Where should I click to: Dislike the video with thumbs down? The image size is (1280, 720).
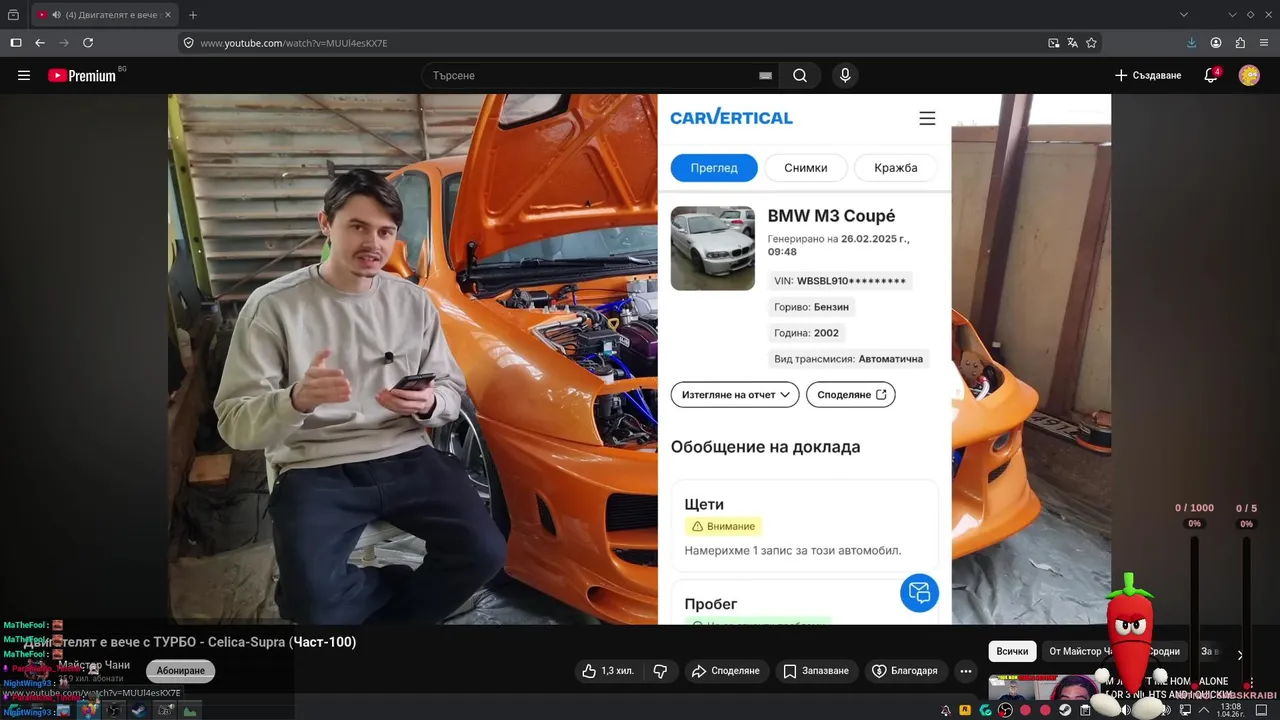coord(660,671)
